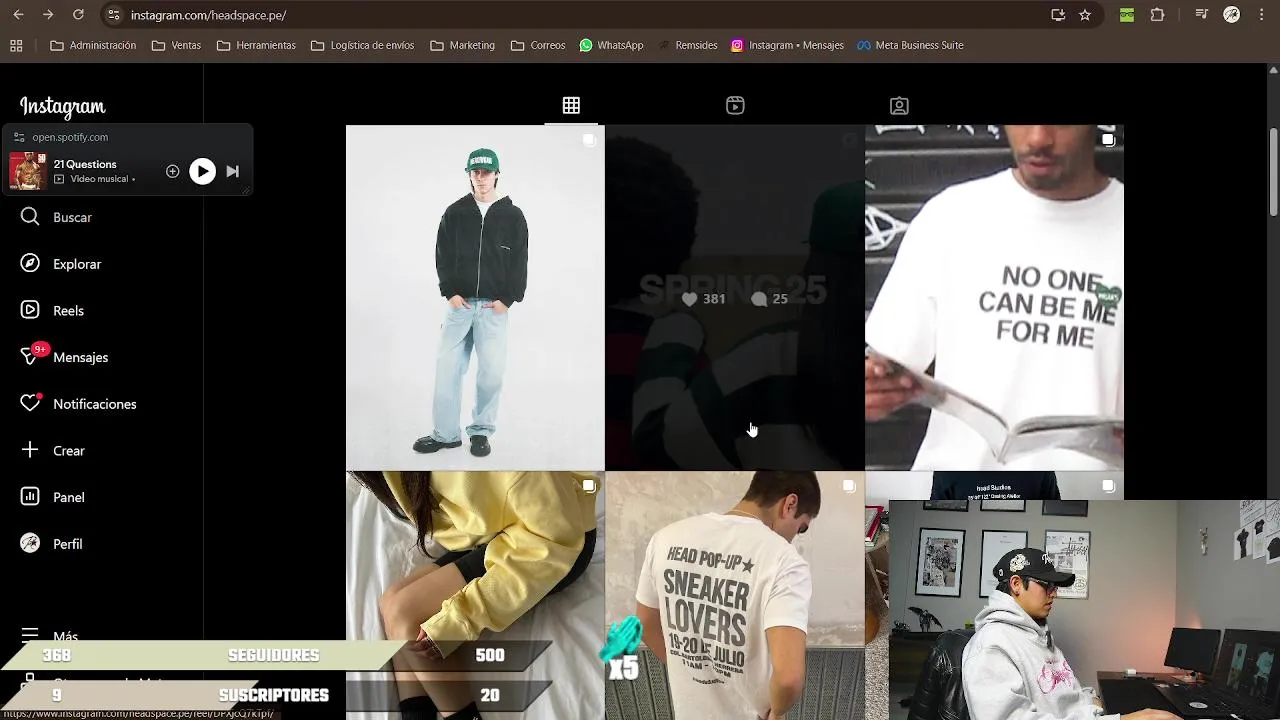Open the Chrome profile avatar

[1232, 15]
